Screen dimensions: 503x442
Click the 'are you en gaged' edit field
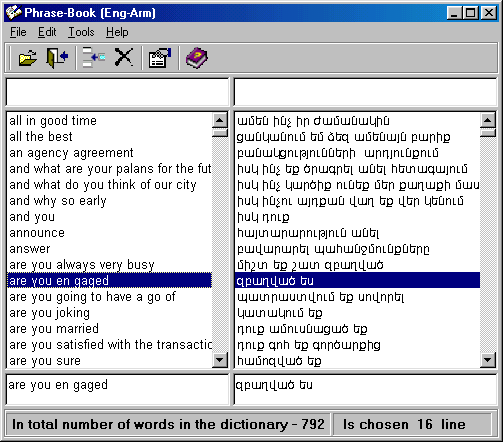point(117,389)
